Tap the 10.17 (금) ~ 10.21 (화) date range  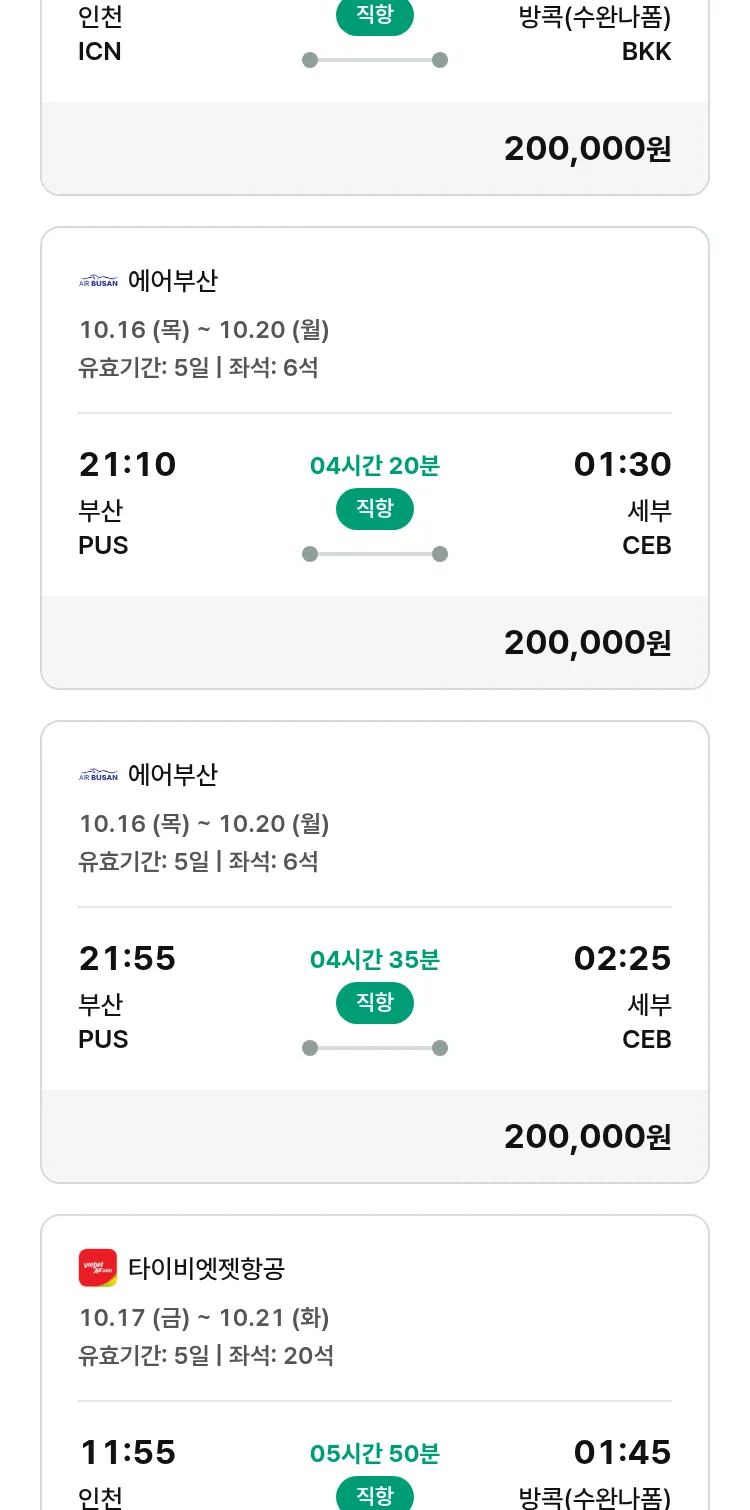(204, 1318)
